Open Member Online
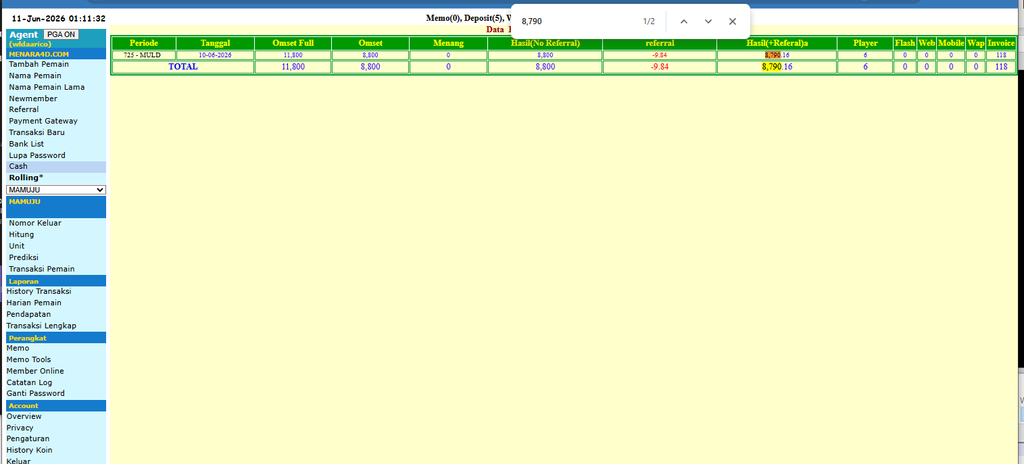The width and height of the screenshot is (1024, 464). 35,371
